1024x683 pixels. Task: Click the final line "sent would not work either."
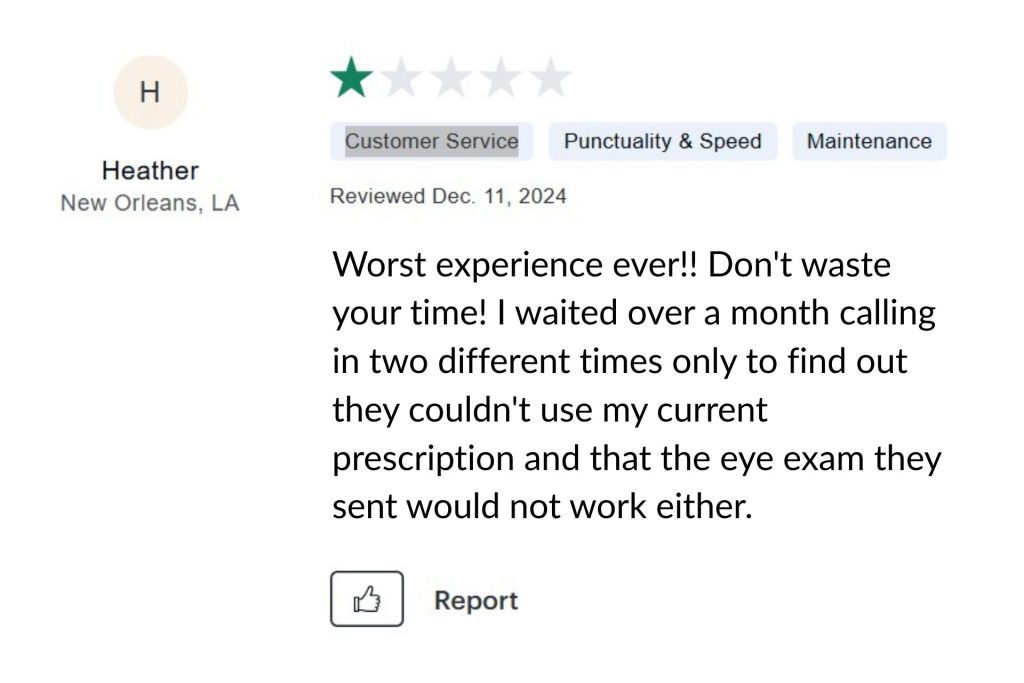(541, 507)
